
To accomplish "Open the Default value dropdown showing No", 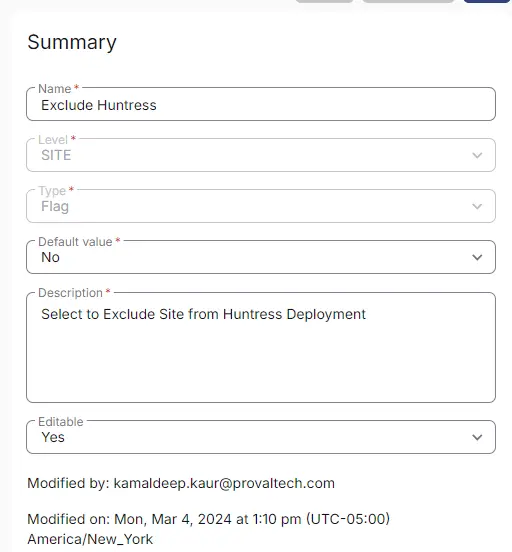I will pyautogui.click(x=261, y=257).
